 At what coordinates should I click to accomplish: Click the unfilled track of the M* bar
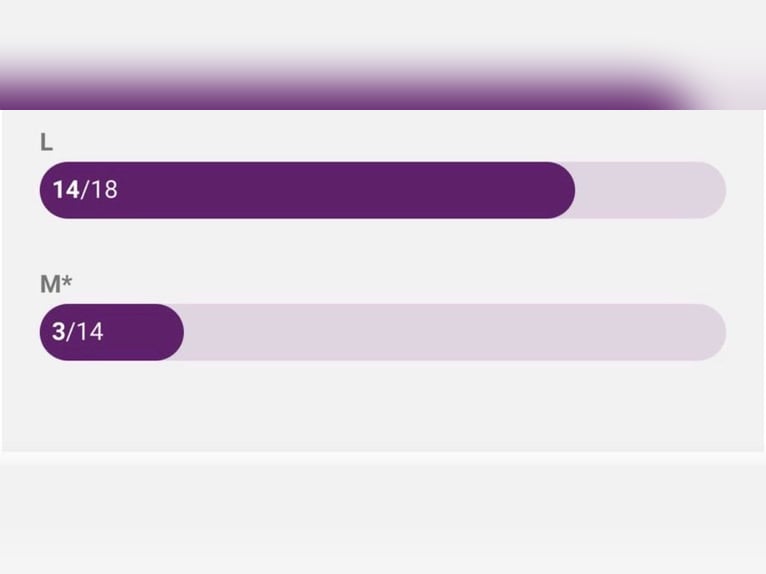pyautogui.click(x=450, y=332)
